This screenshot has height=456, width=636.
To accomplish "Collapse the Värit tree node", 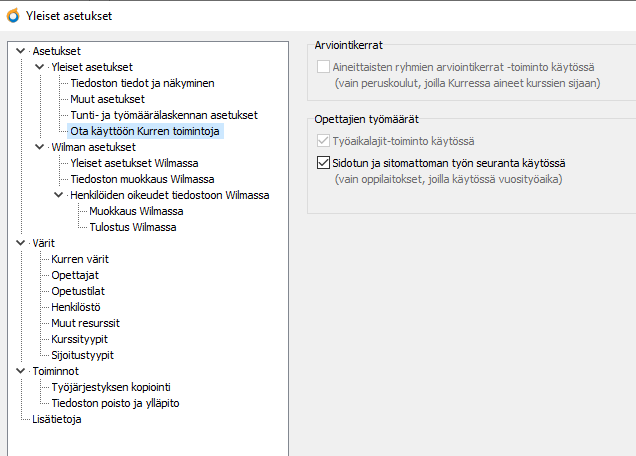I will point(22,243).
